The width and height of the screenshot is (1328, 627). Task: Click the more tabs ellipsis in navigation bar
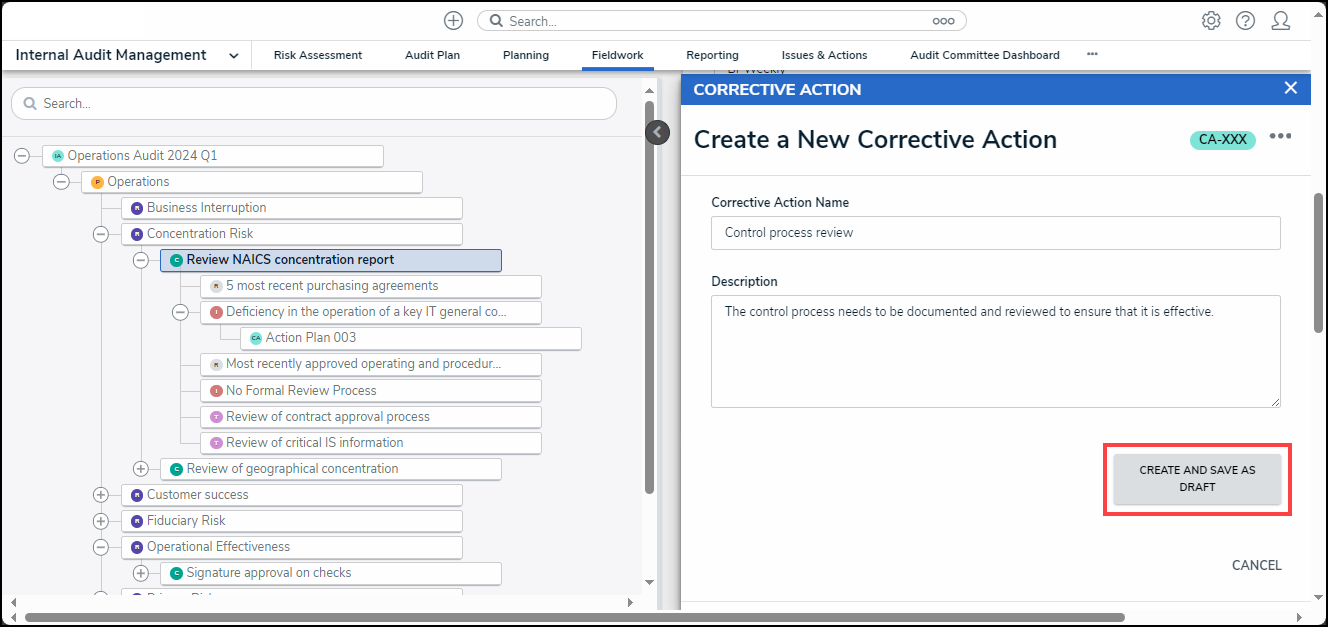click(1092, 55)
